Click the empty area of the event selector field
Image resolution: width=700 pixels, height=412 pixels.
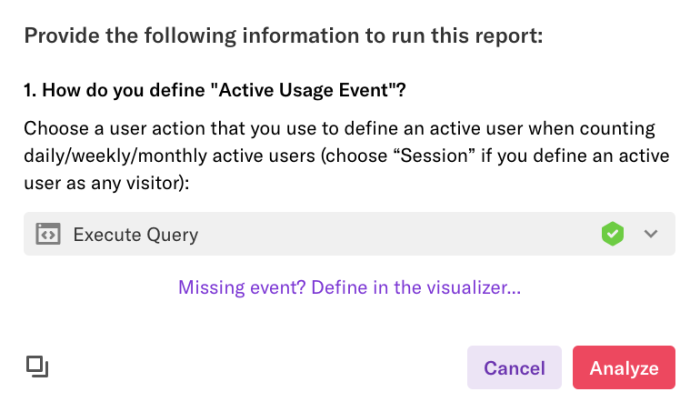tap(397, 234)
